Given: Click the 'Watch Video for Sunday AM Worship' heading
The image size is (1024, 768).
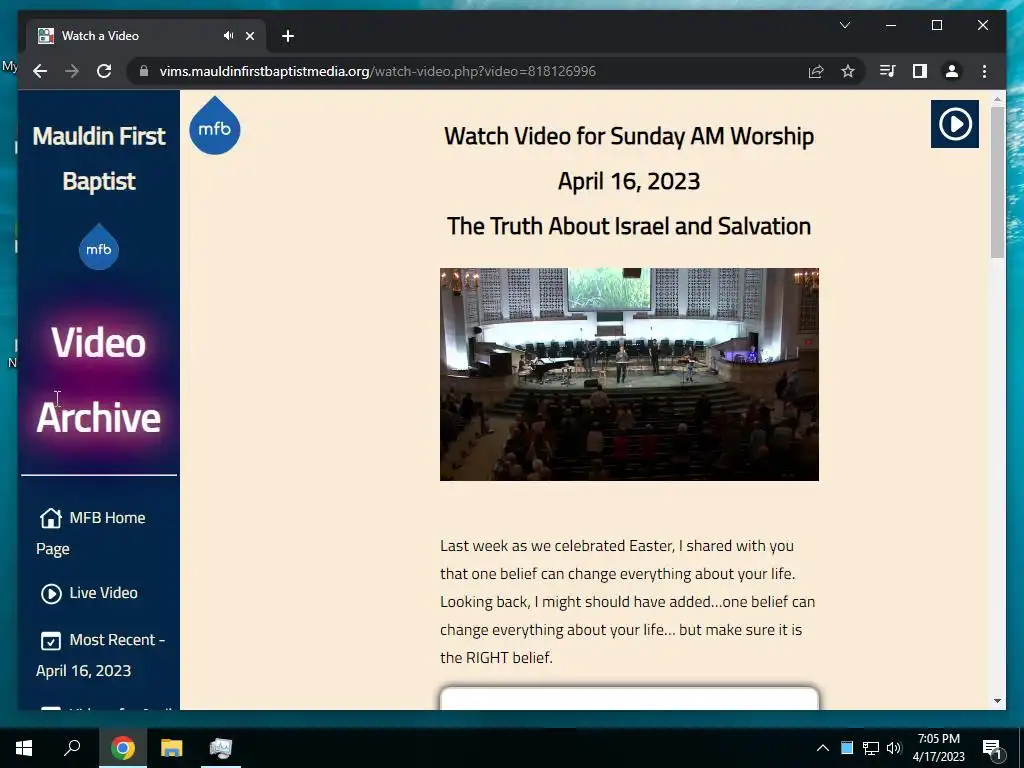Looking at the screenshot, I should 629,136.
